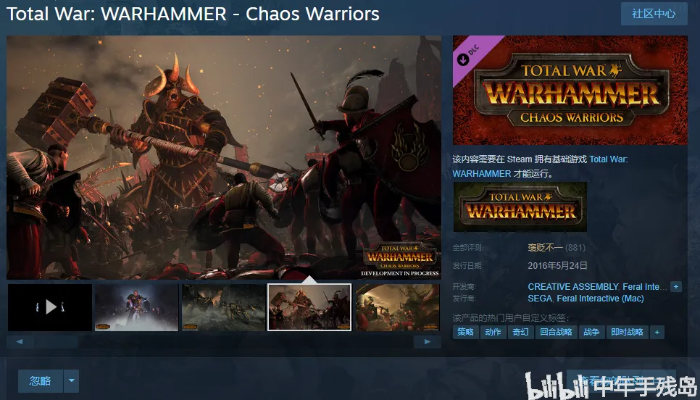Select the 回合战略 tag
This screenshot has height=400, width=700.
(x=556, y=332)
